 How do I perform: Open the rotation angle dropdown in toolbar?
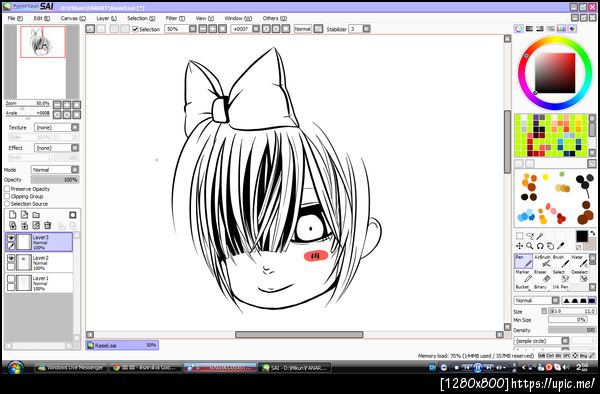245,29
